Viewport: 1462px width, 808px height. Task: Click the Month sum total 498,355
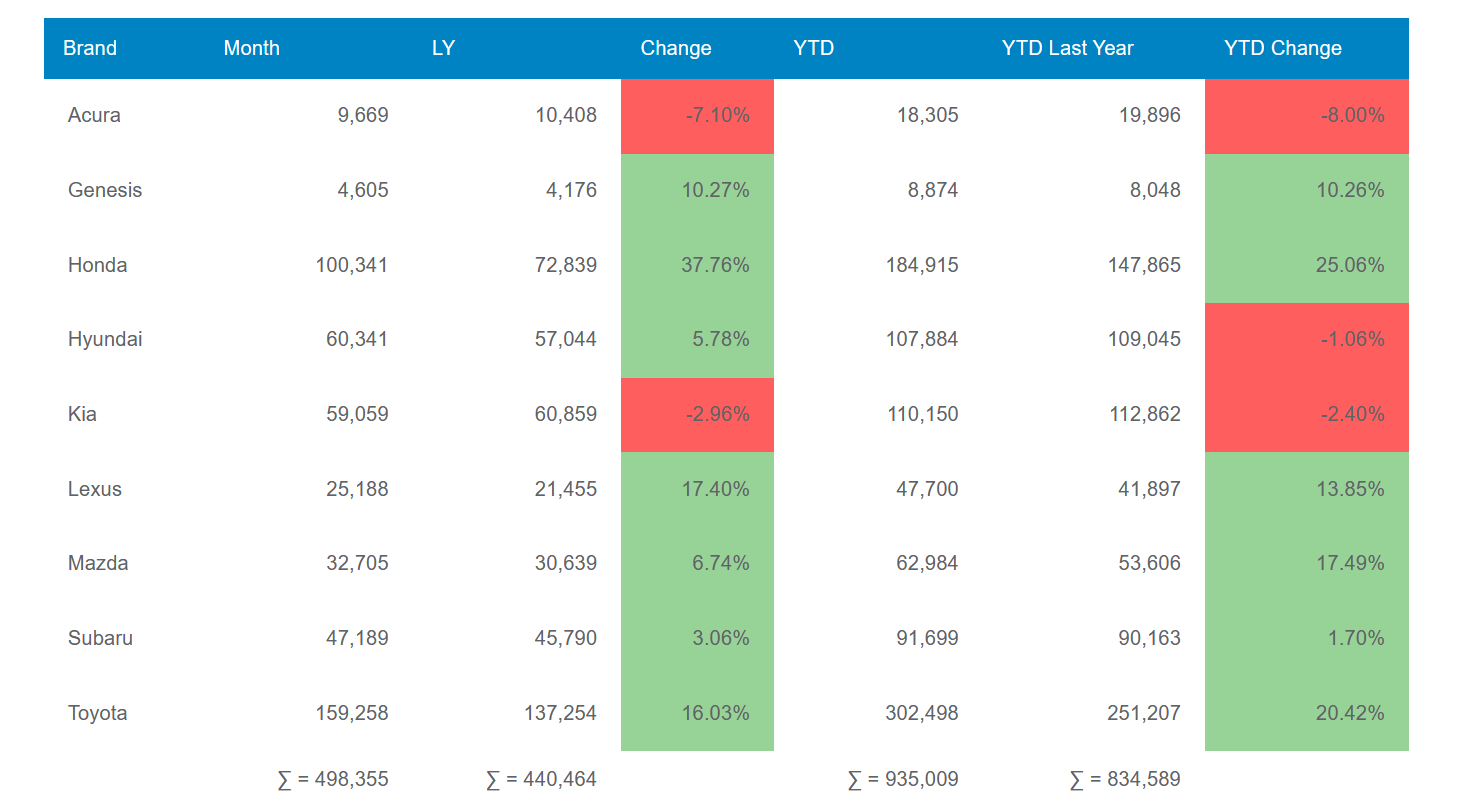333,779
